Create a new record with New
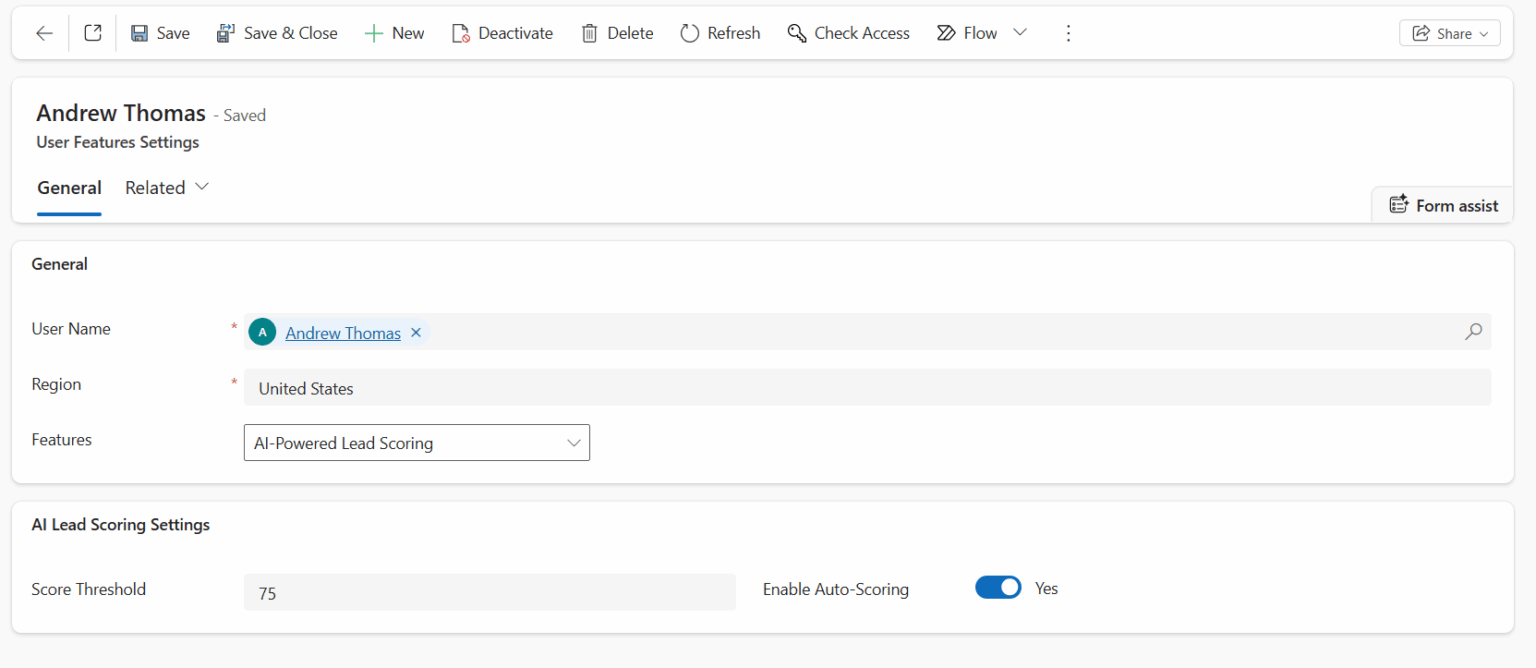This screenshot has height=668, width=1536. 394,33
